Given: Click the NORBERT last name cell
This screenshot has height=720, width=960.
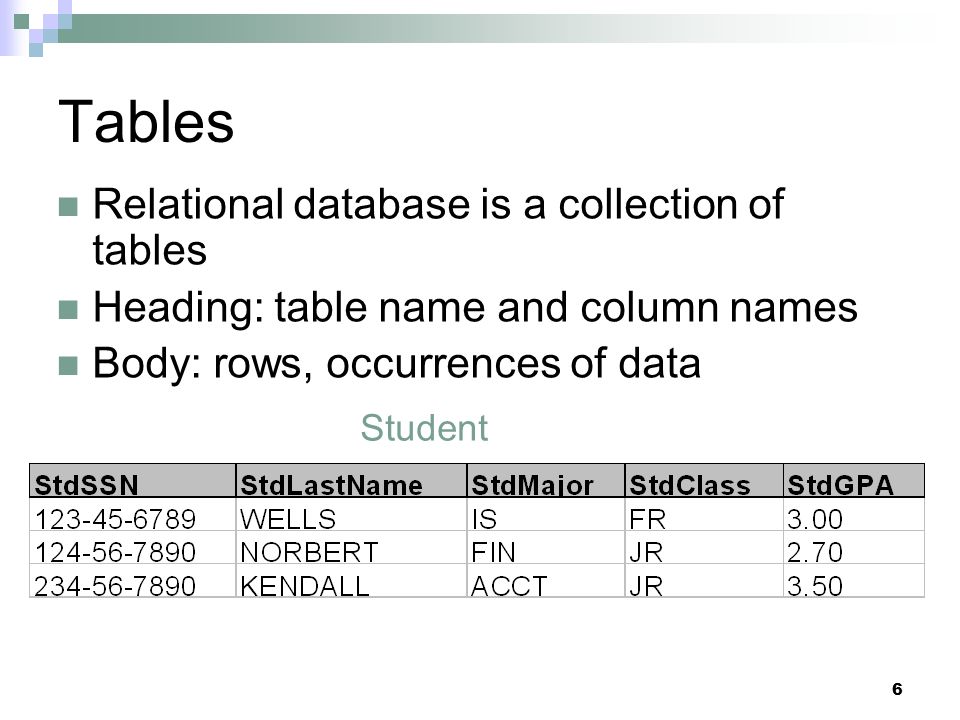Looking at the screenshot, I should [351, 547].
